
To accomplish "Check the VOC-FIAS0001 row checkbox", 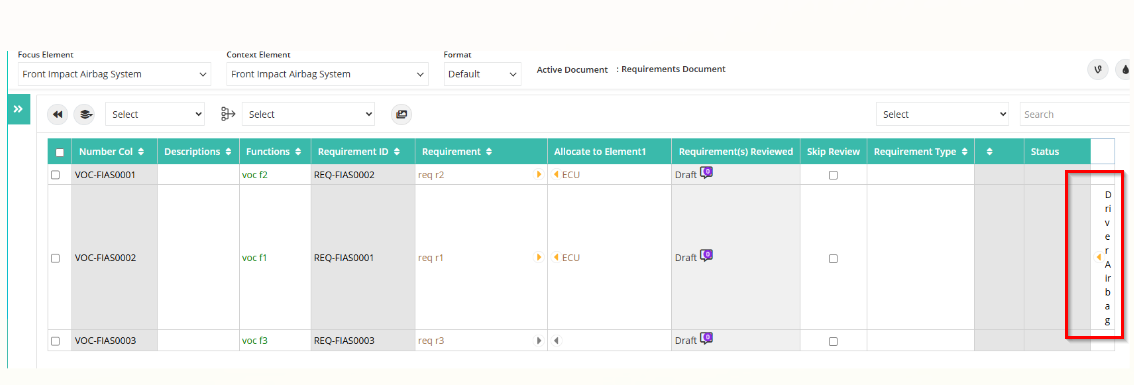I will point(56,175).
